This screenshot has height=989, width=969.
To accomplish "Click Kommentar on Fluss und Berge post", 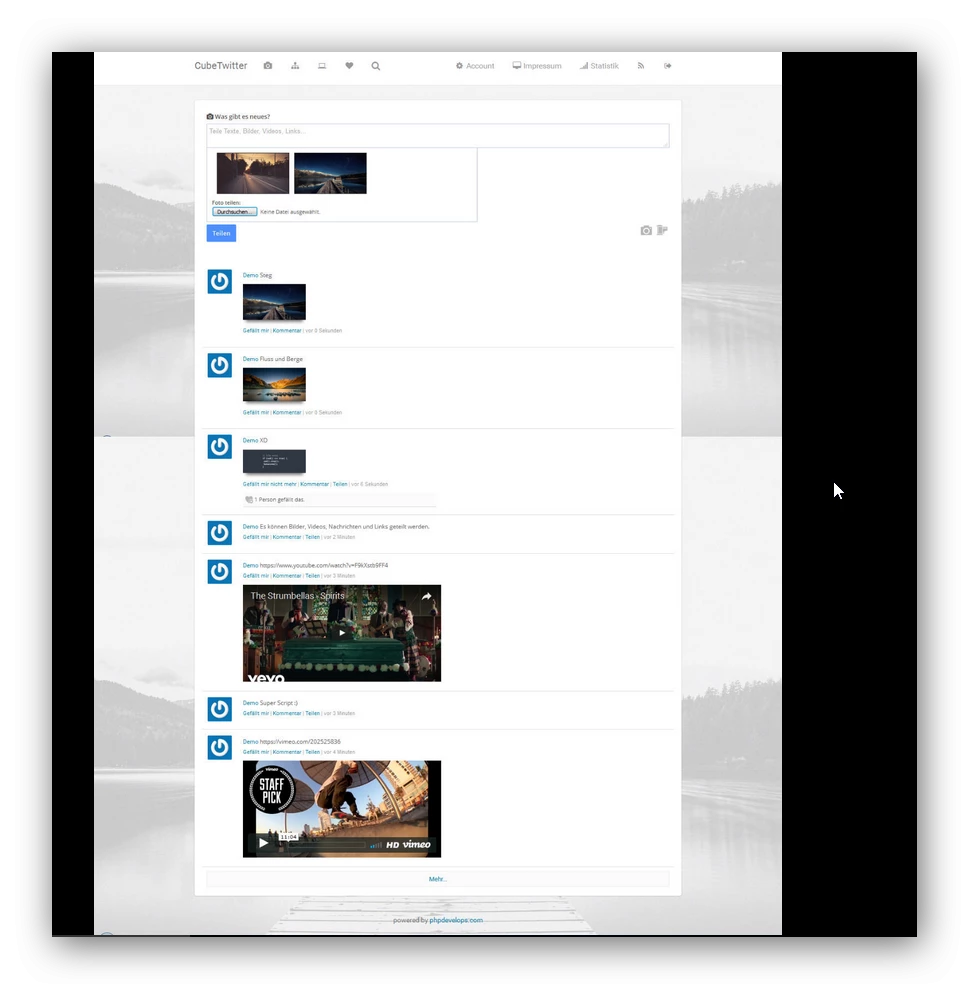I will (x=287, y=413).
